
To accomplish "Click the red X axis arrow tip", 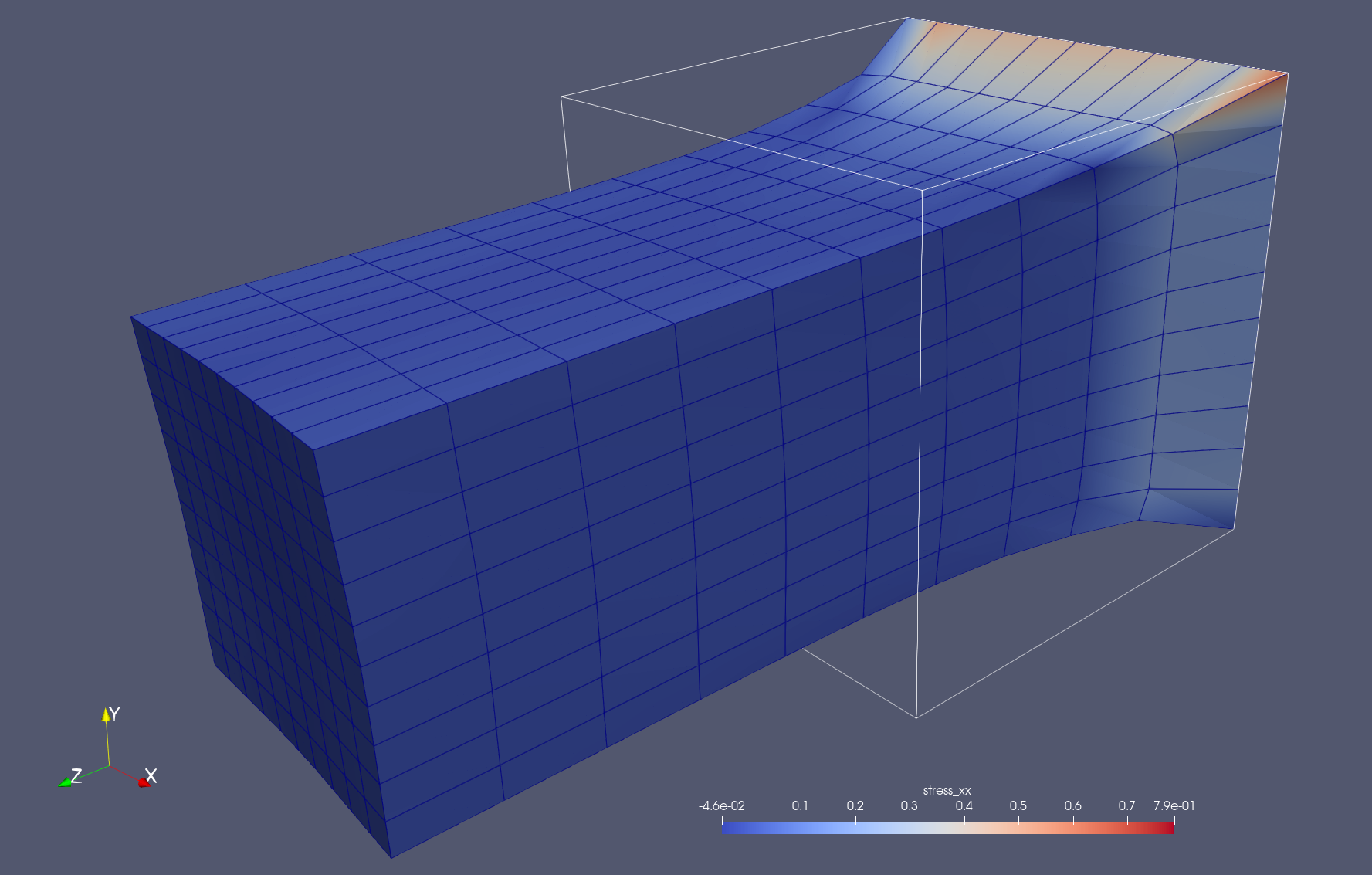I will [143, 782].
